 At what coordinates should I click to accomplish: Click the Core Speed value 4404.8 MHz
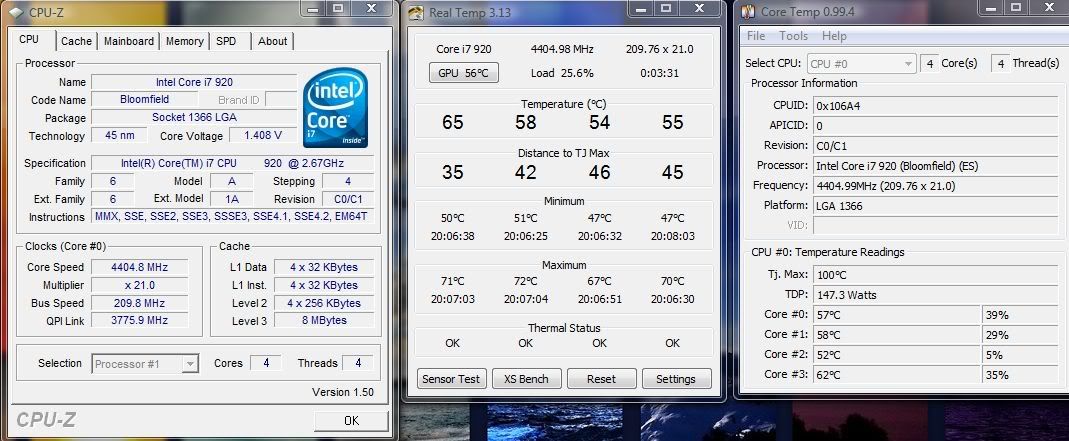(140, 267)
